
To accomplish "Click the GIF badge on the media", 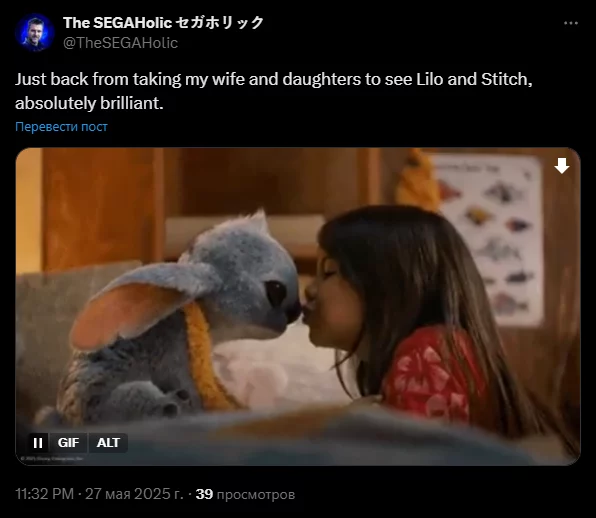I will coord(68,443).
